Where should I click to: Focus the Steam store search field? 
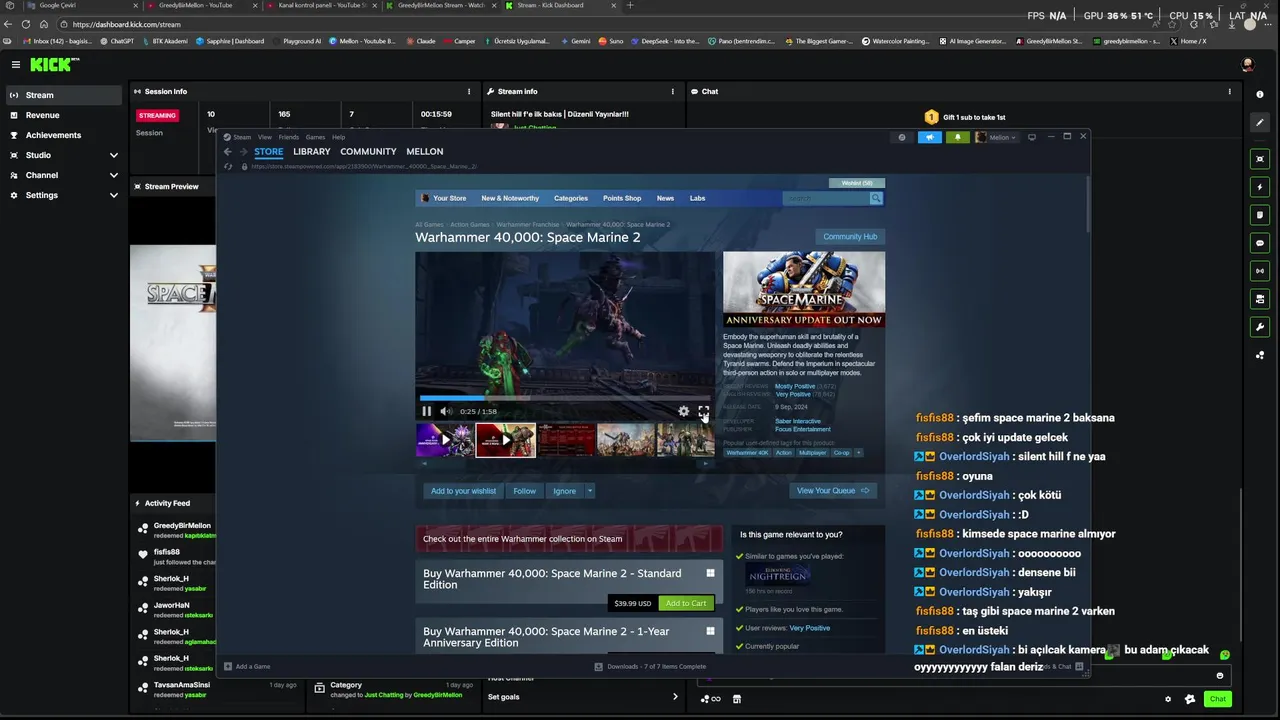click(x=826, y=198)
